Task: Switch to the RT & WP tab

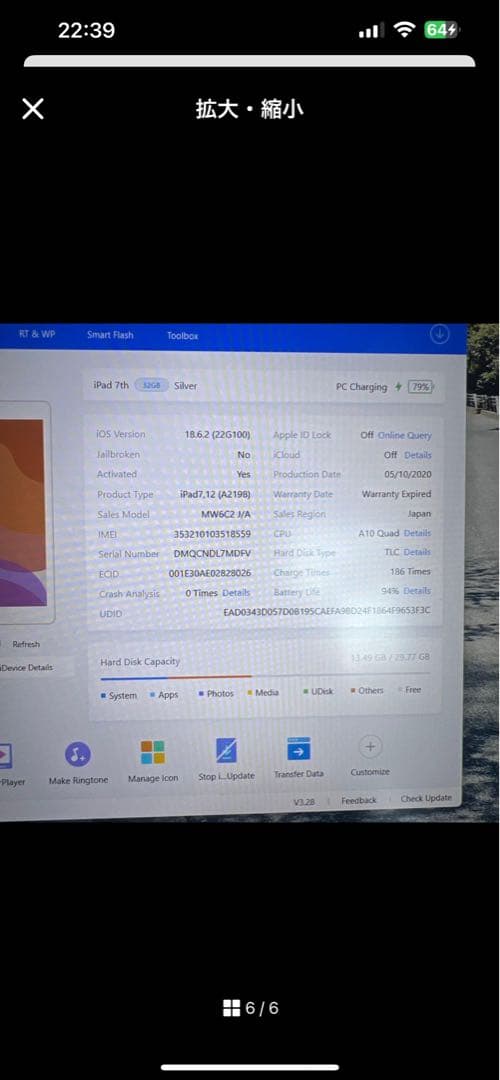Action: 37,334
